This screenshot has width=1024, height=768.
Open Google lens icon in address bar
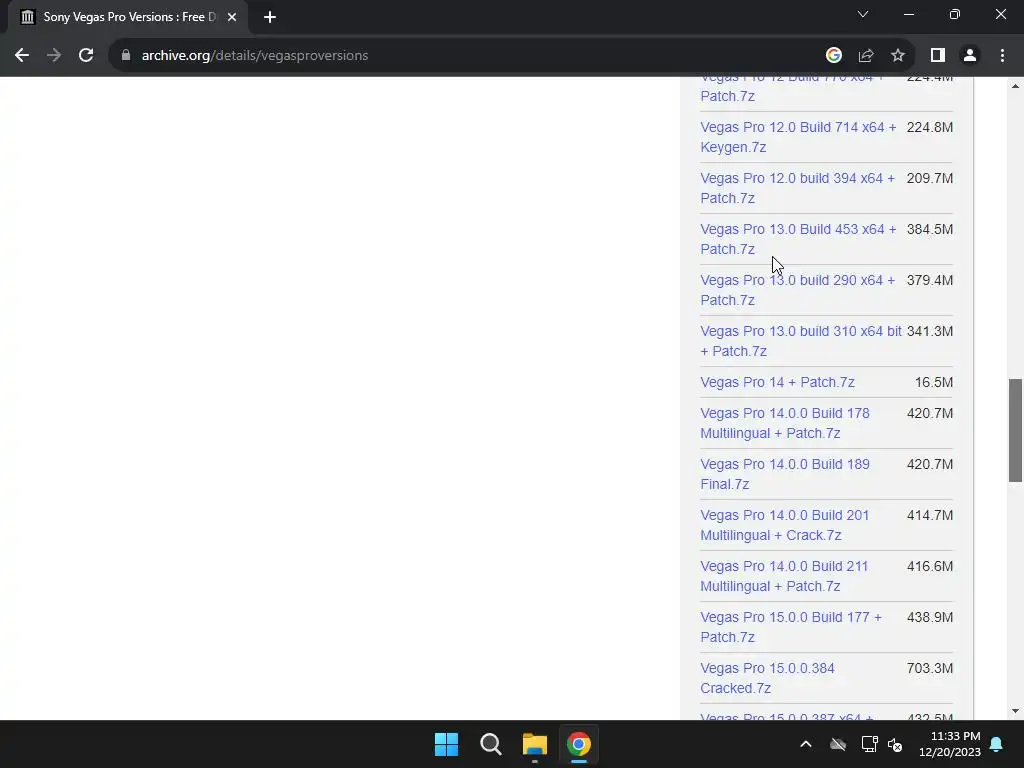pyautogui.click(x=833, y=56)
